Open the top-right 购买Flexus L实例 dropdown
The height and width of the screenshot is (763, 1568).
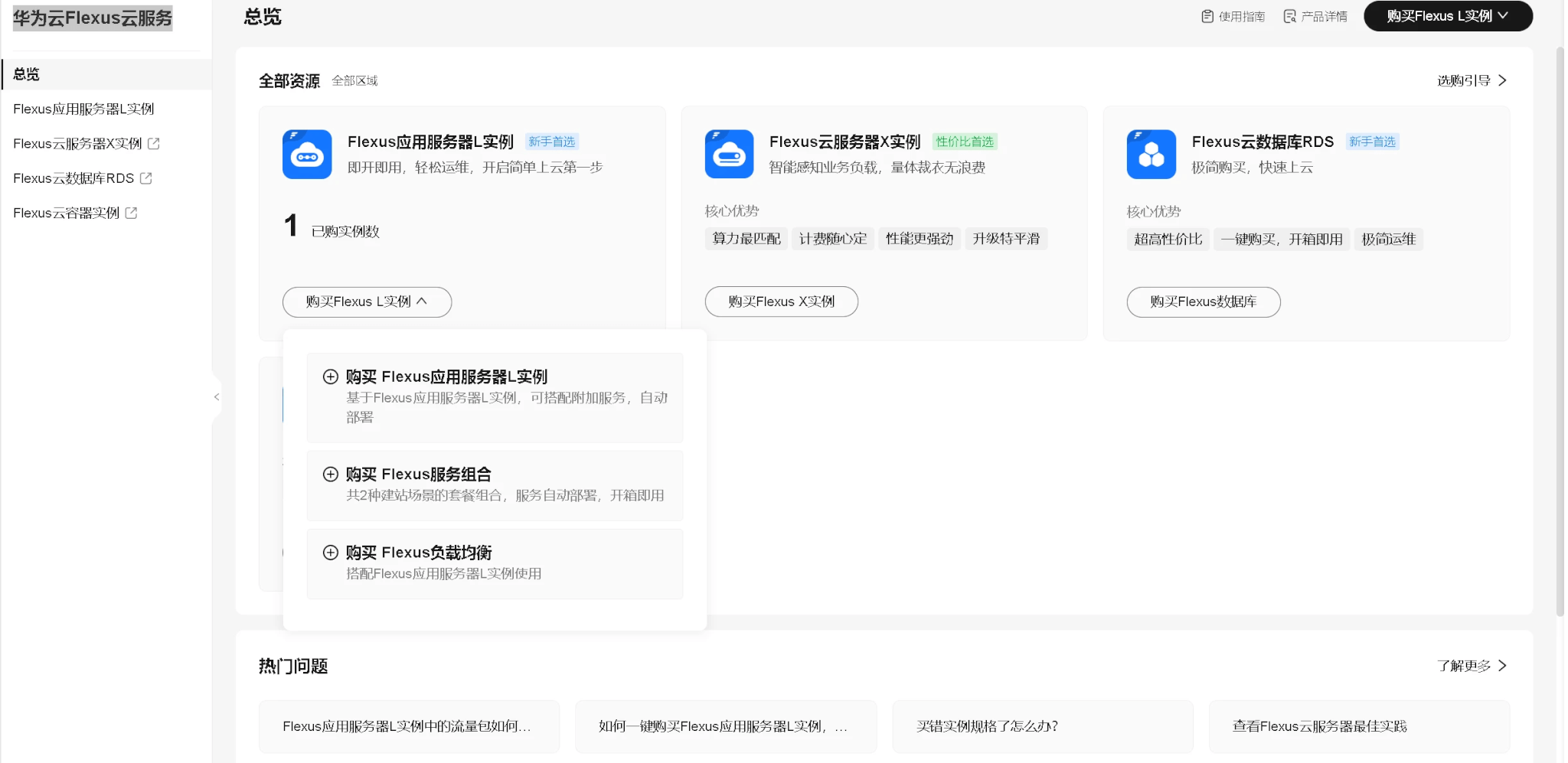pos(1448,16)
